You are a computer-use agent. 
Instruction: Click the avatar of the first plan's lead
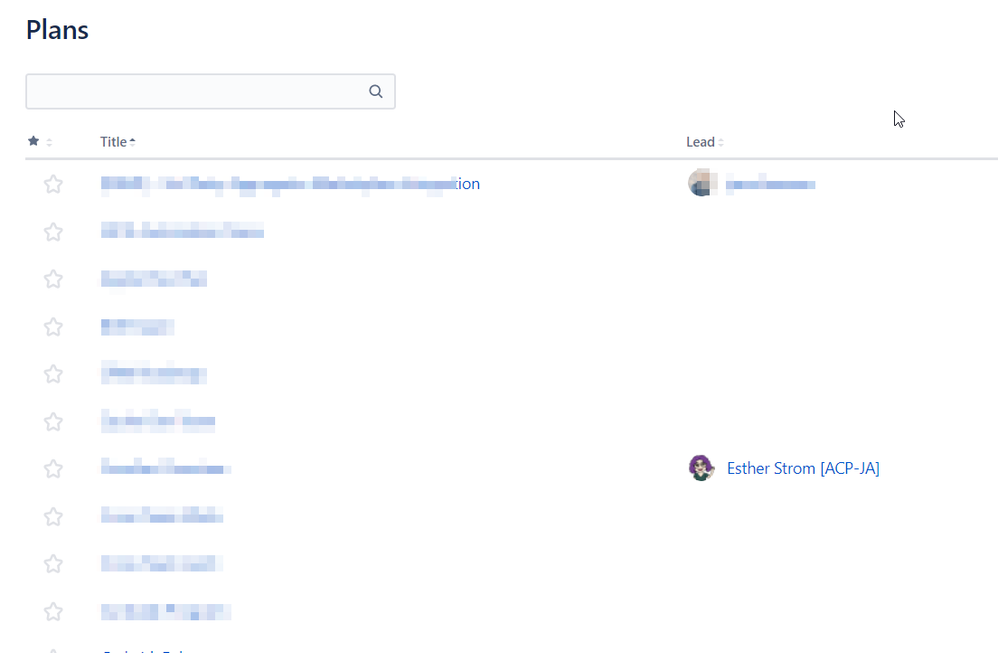click(x=701, y=184)
